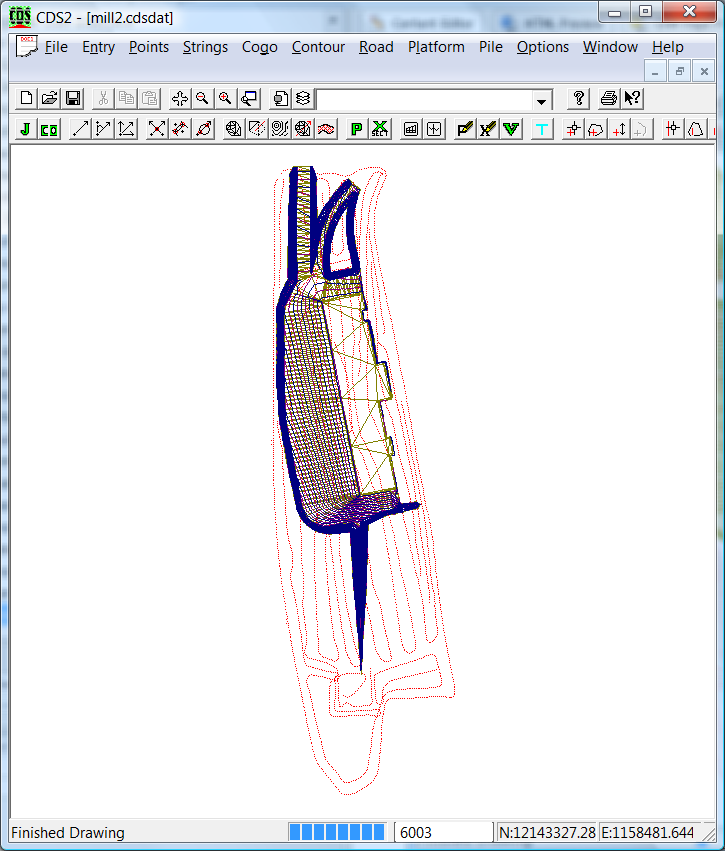Click the green V toolbar icon
The image size is (725, 851).
pyautogui.click(x=511, y=129)
